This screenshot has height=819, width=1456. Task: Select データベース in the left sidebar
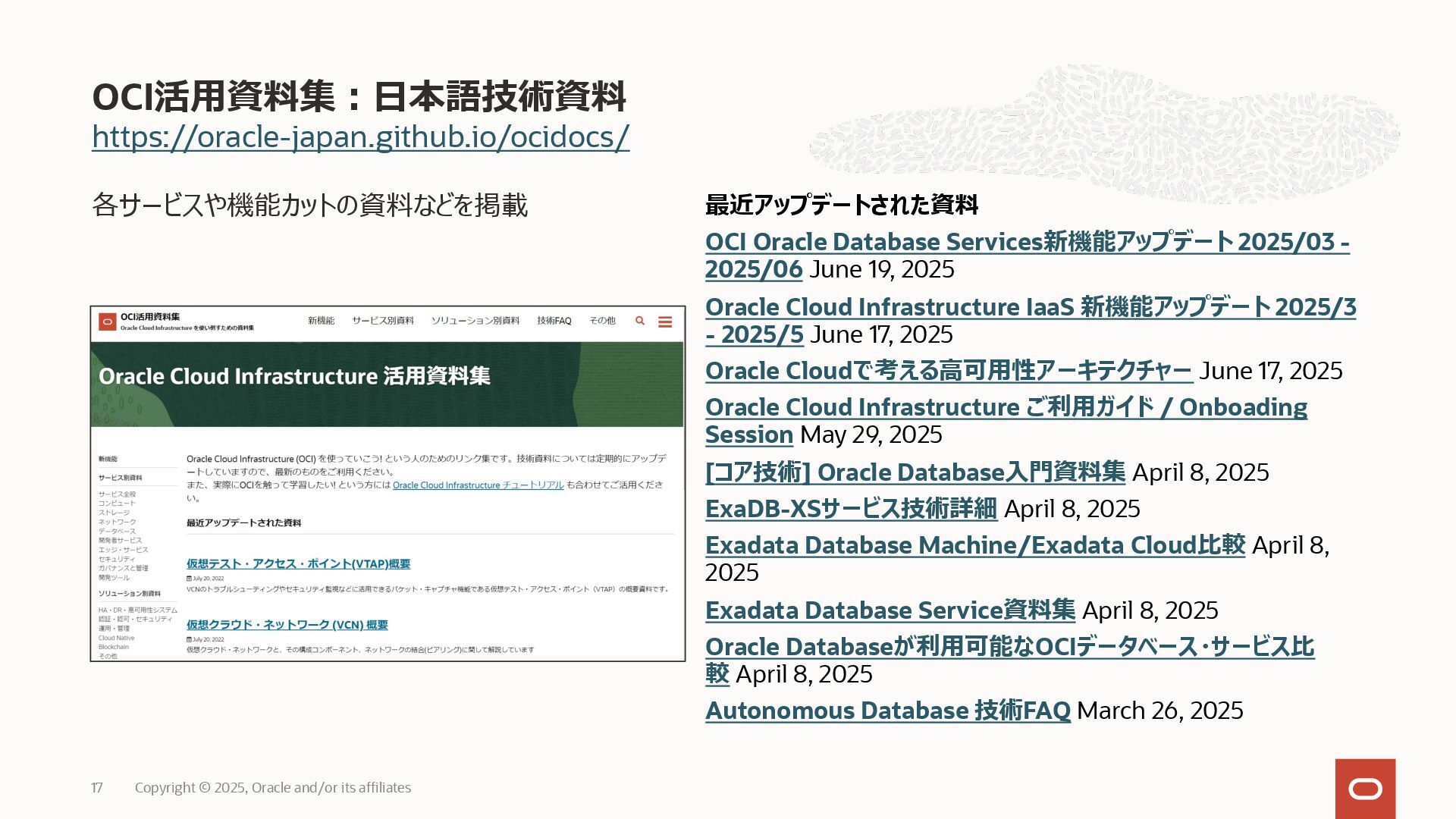117,532
